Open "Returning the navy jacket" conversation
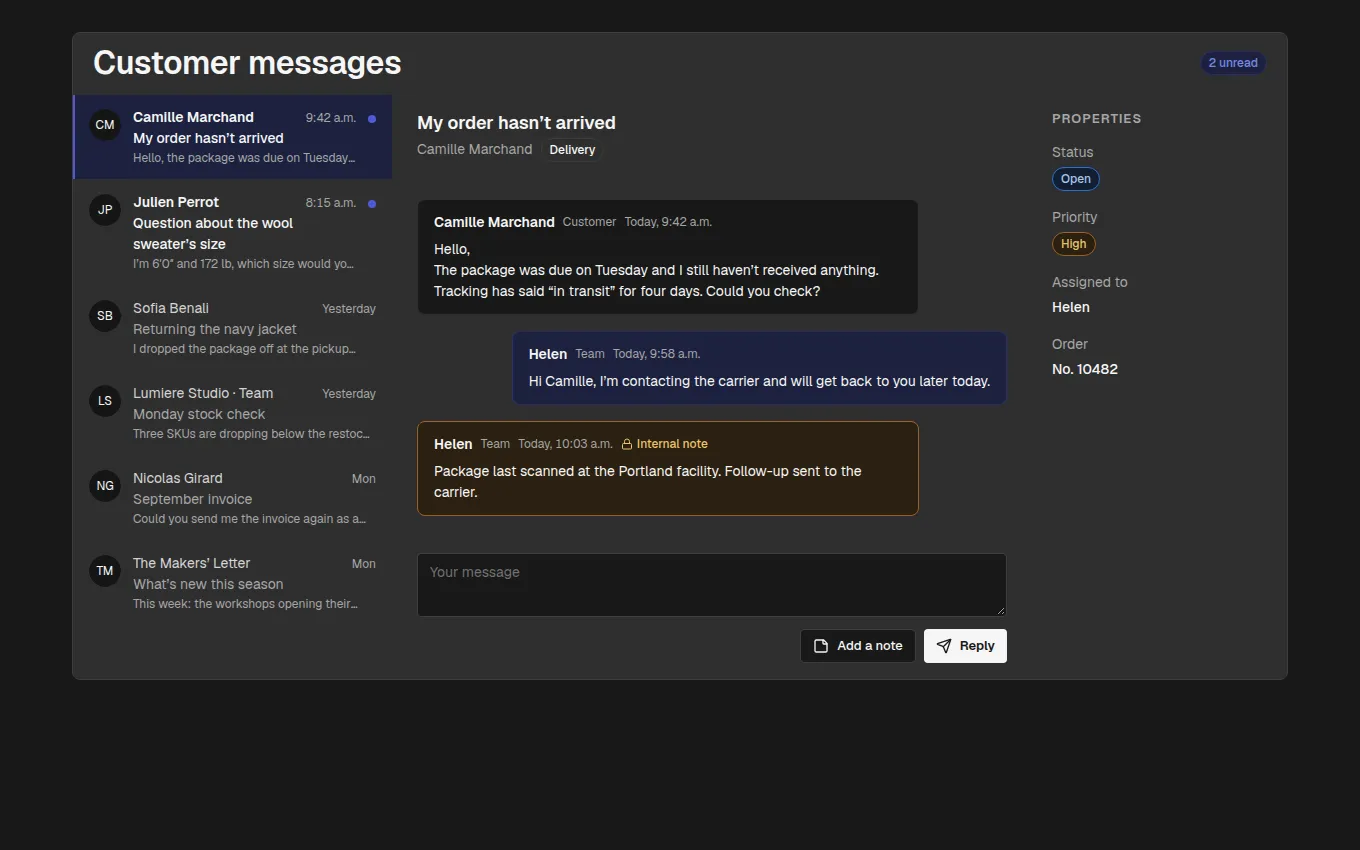1360x850 pixels. coord(233,328)
